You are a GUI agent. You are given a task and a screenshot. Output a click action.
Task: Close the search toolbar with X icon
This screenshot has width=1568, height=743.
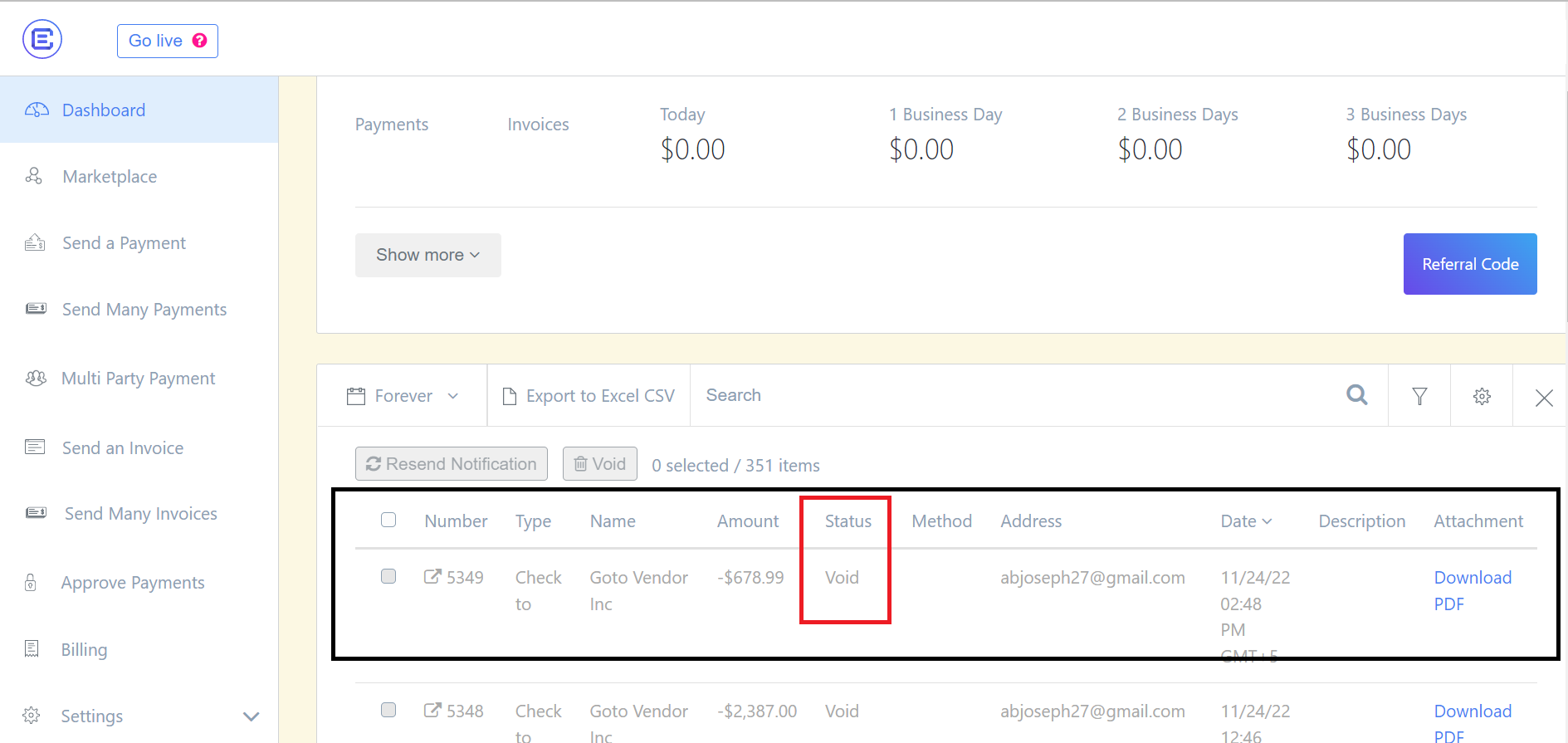[1544, 398]
